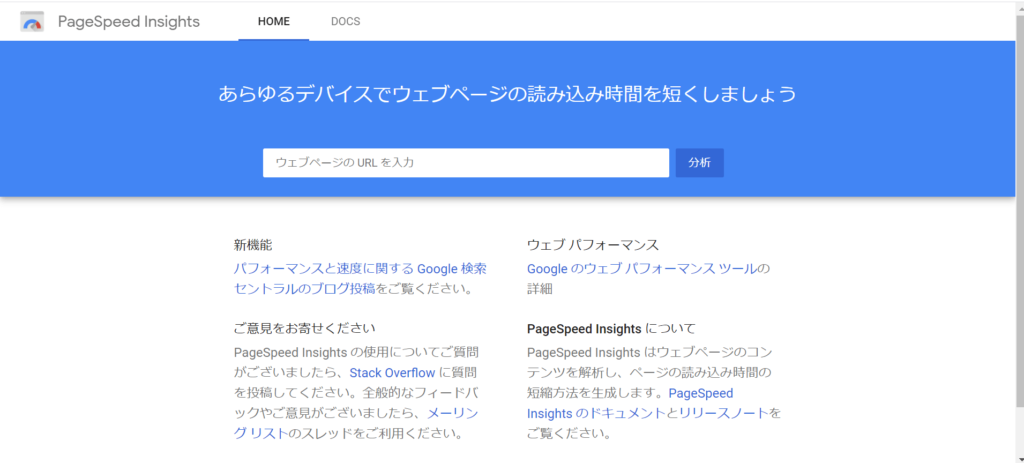The height and width of the screenshot is (463, 1024).
Task: Open Google のウェブ パフォーマンス ツール link
Action: pyautogui.click(x=643, y=268)
